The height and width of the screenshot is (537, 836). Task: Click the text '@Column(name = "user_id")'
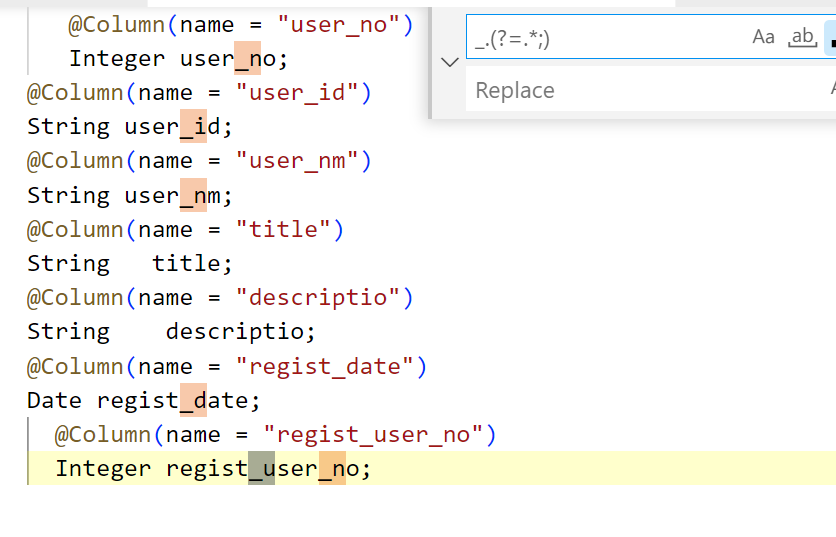pyautogui.click(x=199, y=93)
